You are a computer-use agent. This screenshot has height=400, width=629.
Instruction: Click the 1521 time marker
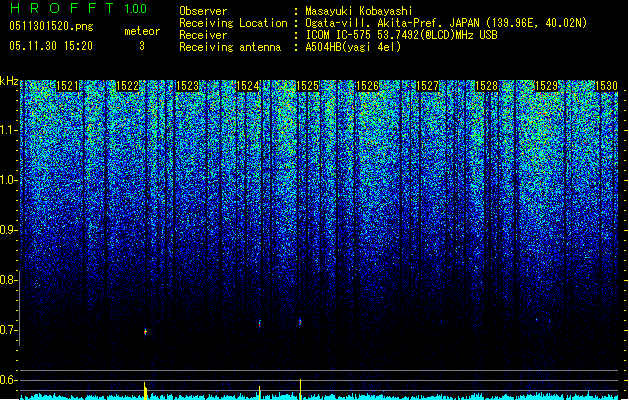[67, 86]
